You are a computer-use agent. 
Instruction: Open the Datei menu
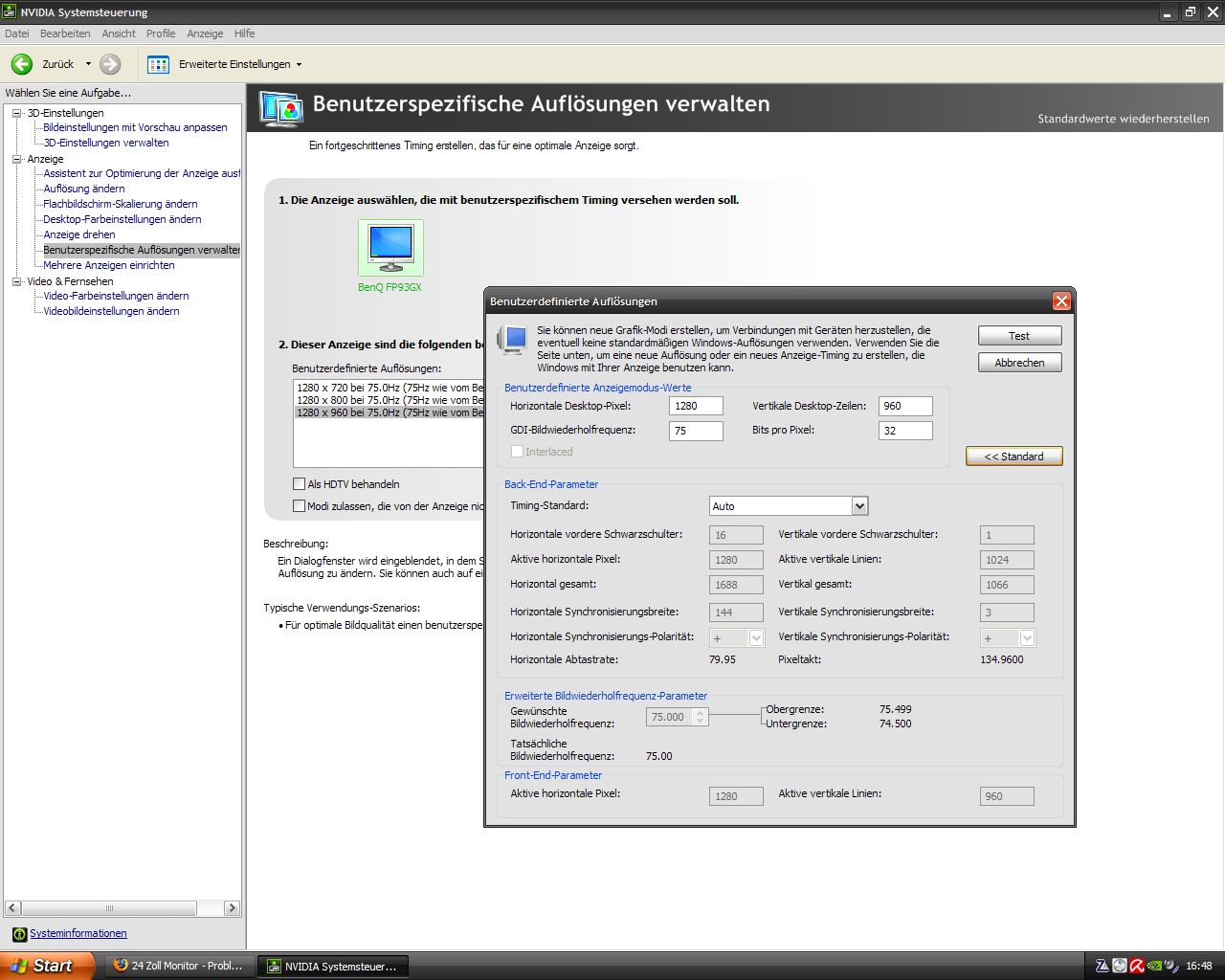(x=16, y=33)
